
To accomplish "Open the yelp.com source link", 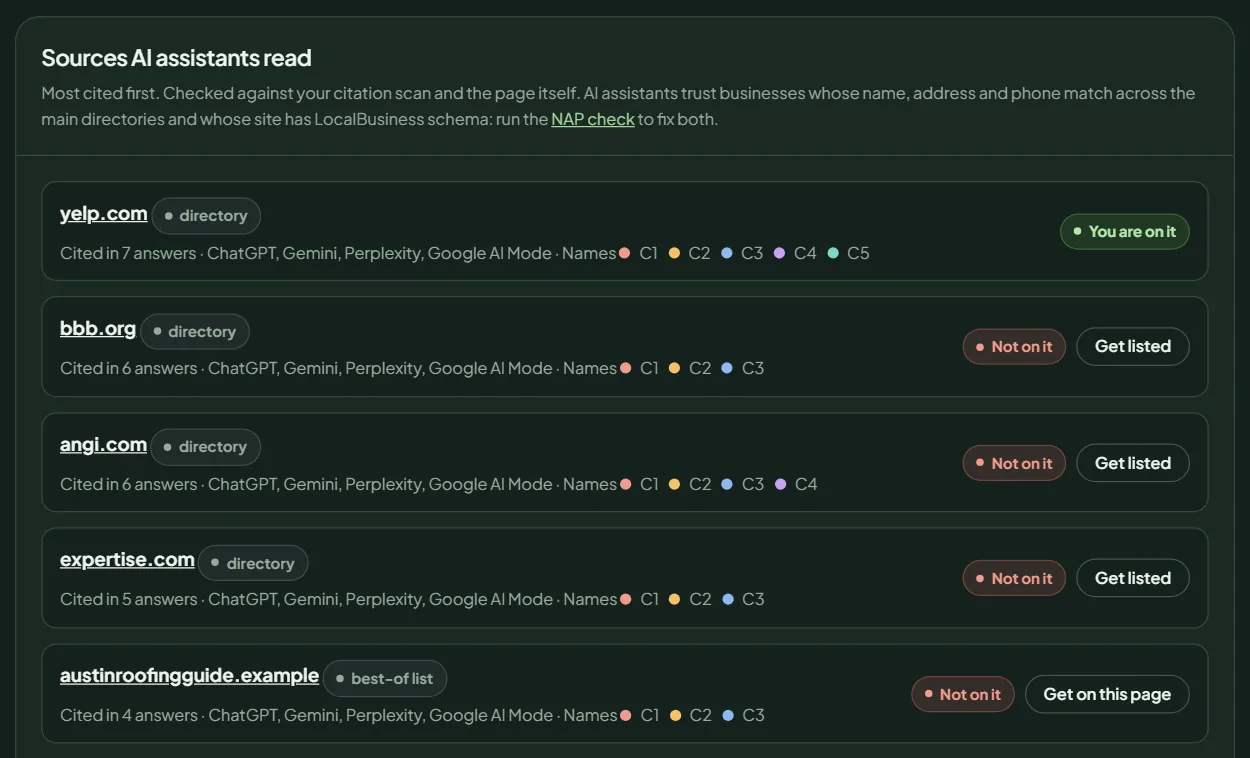I will 104,213.
